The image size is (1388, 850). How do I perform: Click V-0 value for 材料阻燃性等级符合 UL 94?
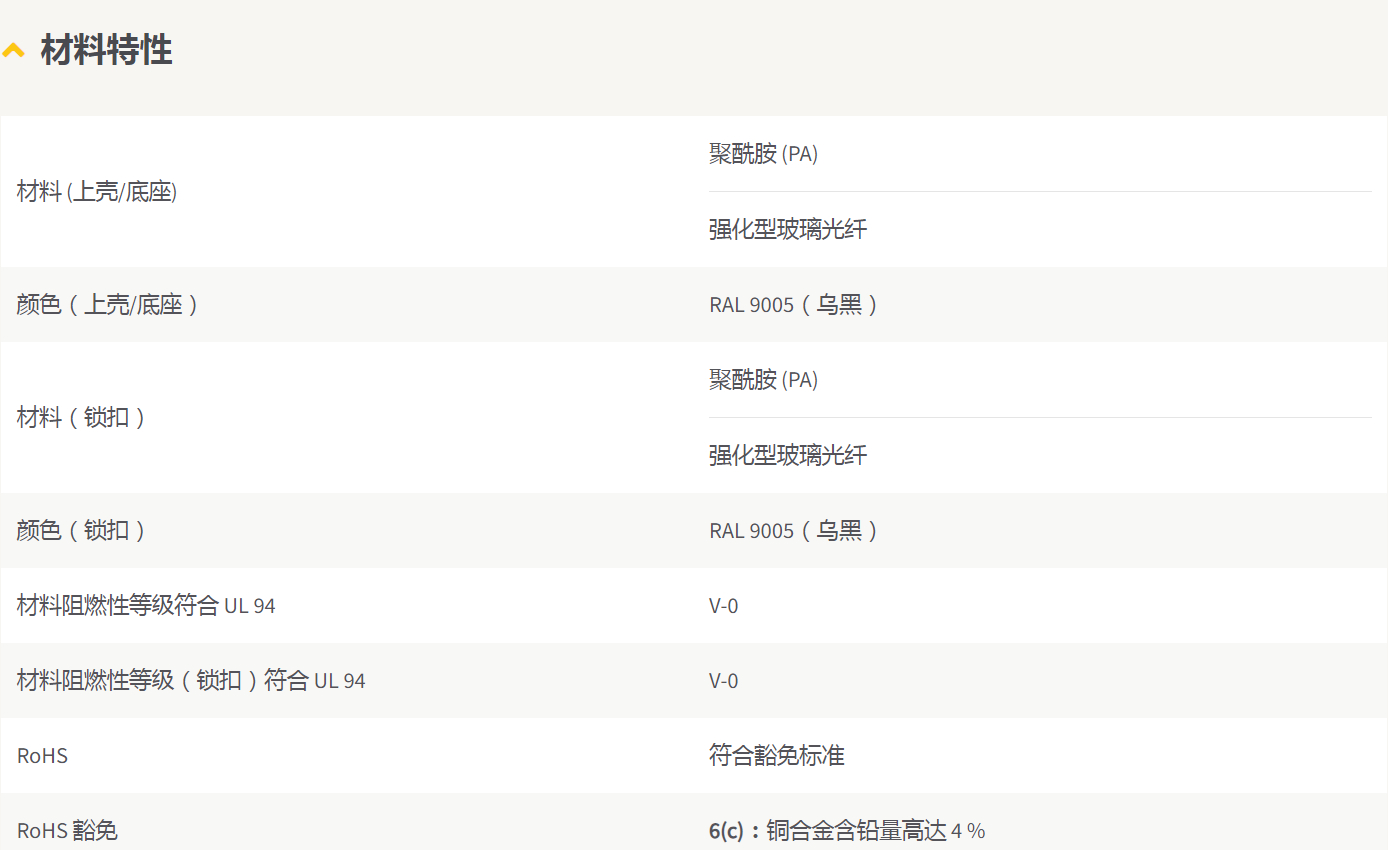coord(724,606)
